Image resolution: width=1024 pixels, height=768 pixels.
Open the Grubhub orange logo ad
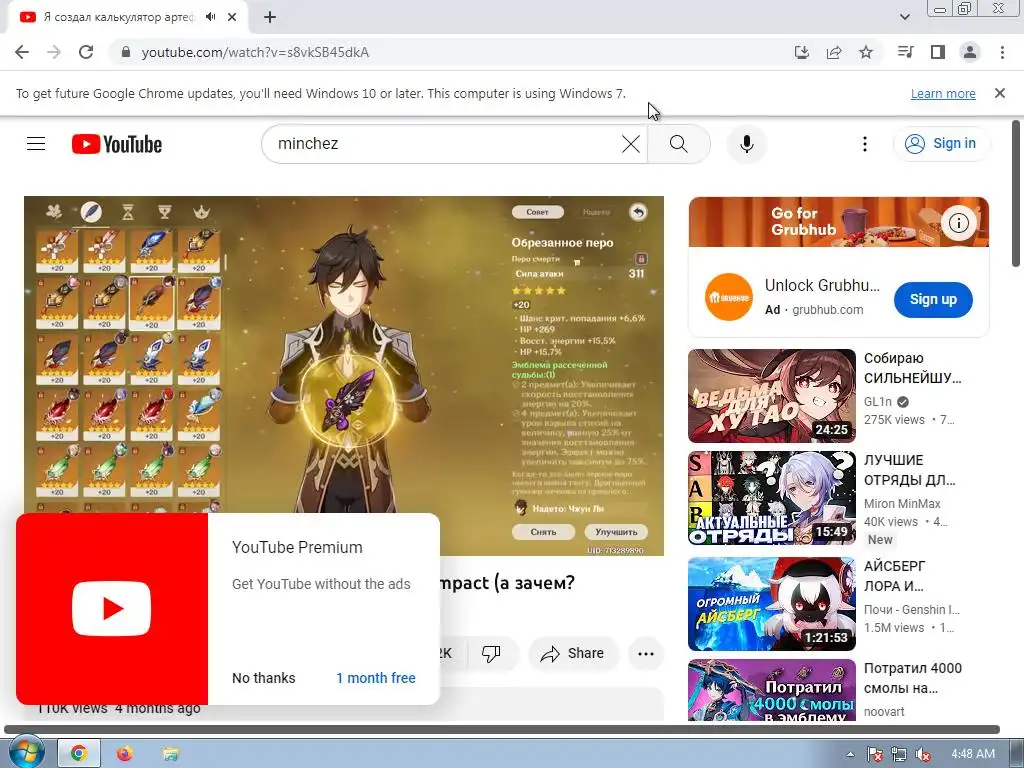point(728,297)
